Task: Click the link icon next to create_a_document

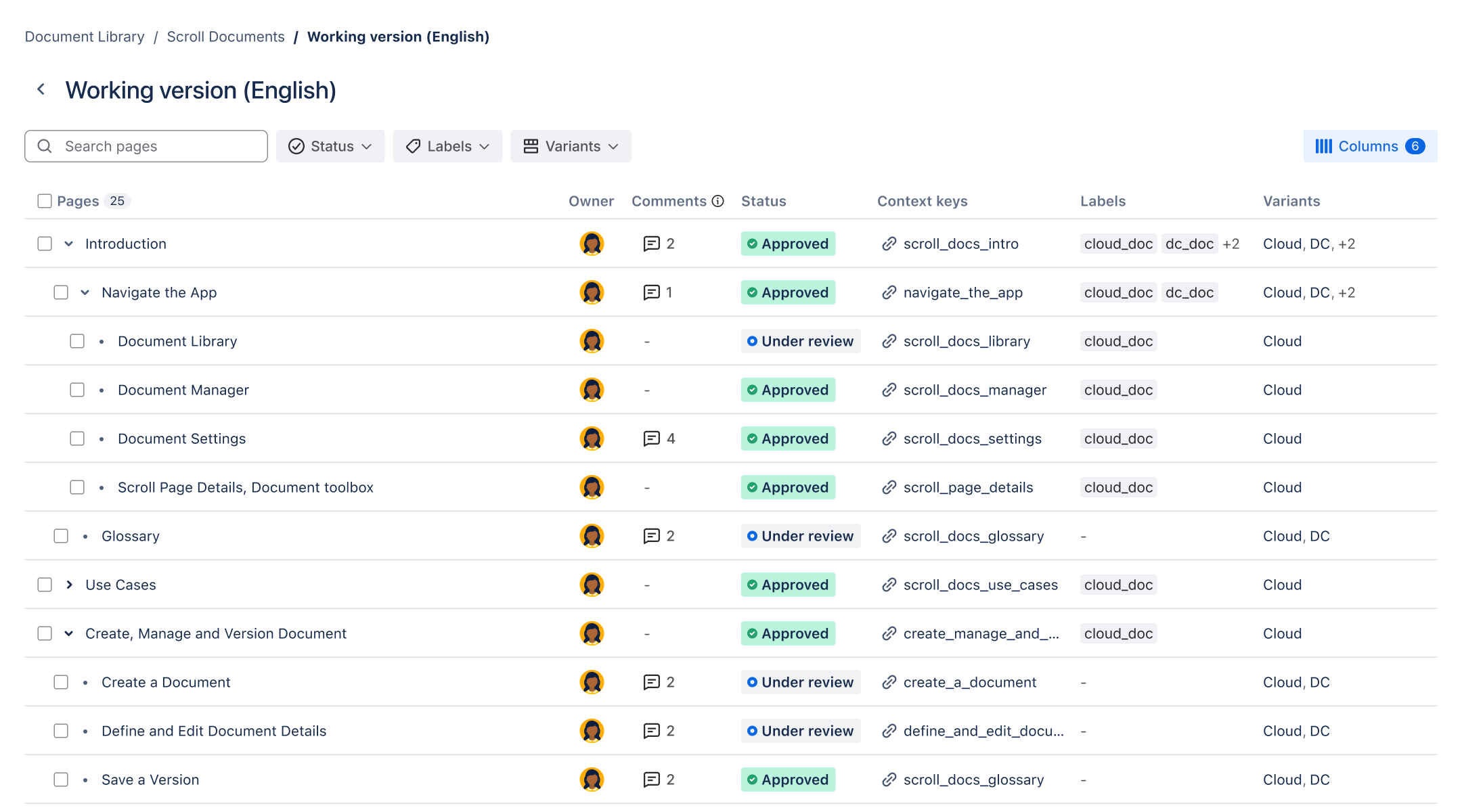Action: (889, 682)
